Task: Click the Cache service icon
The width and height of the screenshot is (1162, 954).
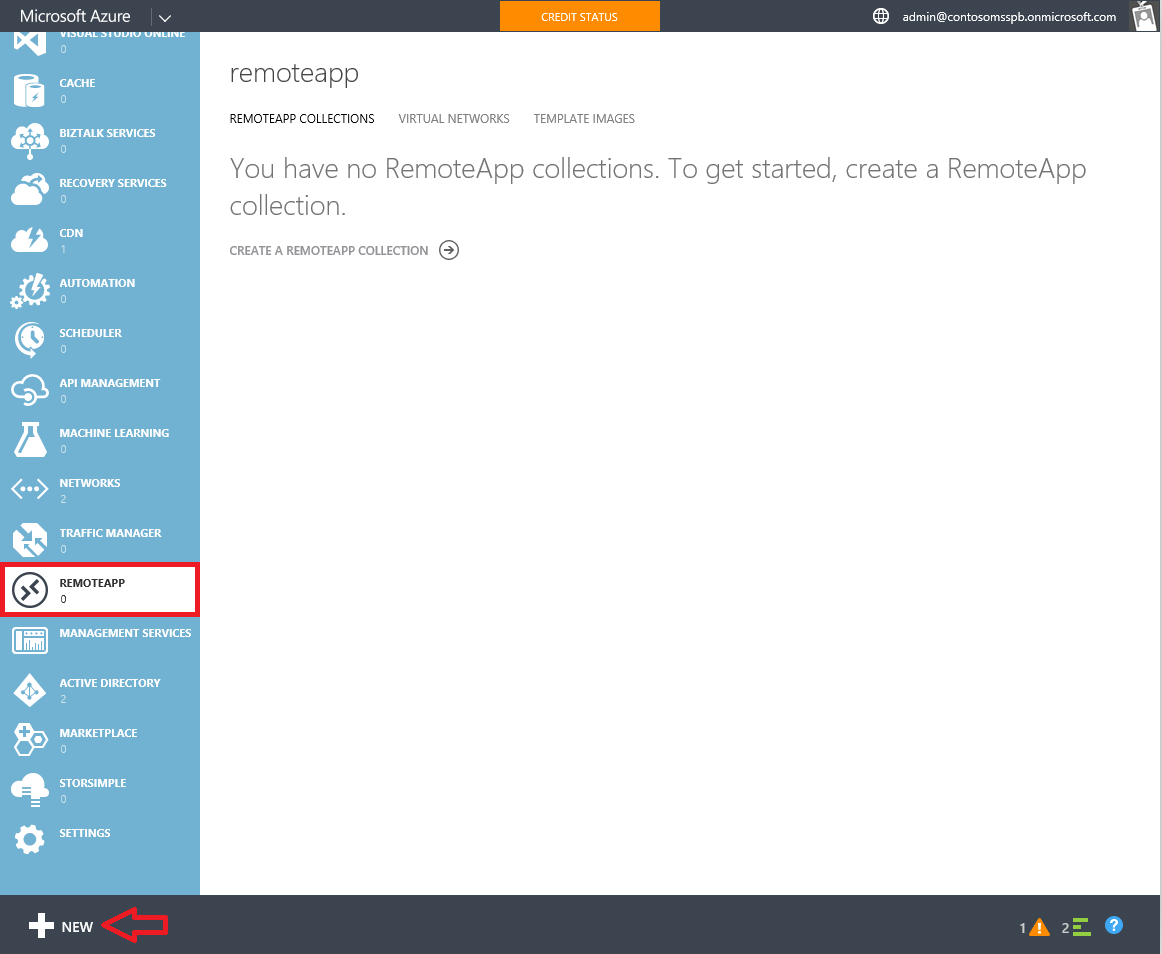Action: tap(30, 90)
